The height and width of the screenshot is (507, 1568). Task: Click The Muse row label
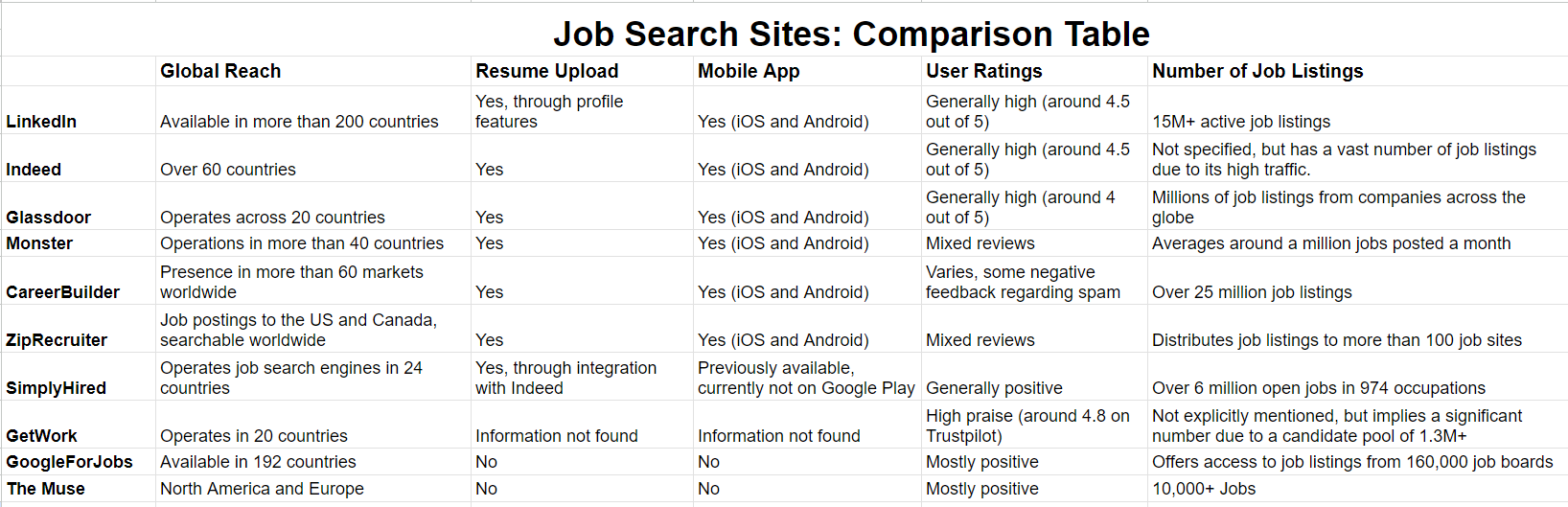pyautogui.click(x=45, y=489)
